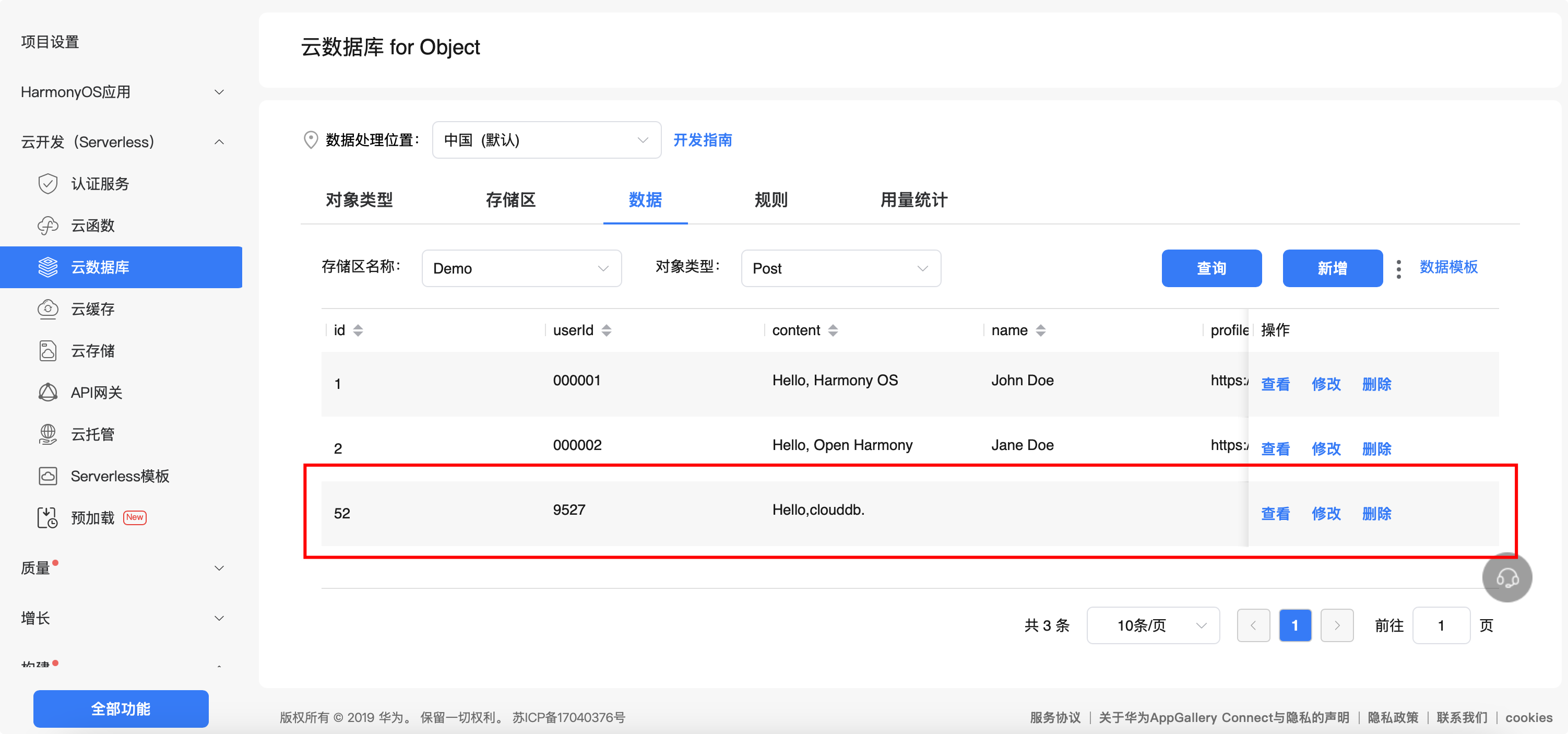This screenshot has width=1568, height=734.
Task: Click the 'John Doe' name cell
Action: click(1023, 381)
